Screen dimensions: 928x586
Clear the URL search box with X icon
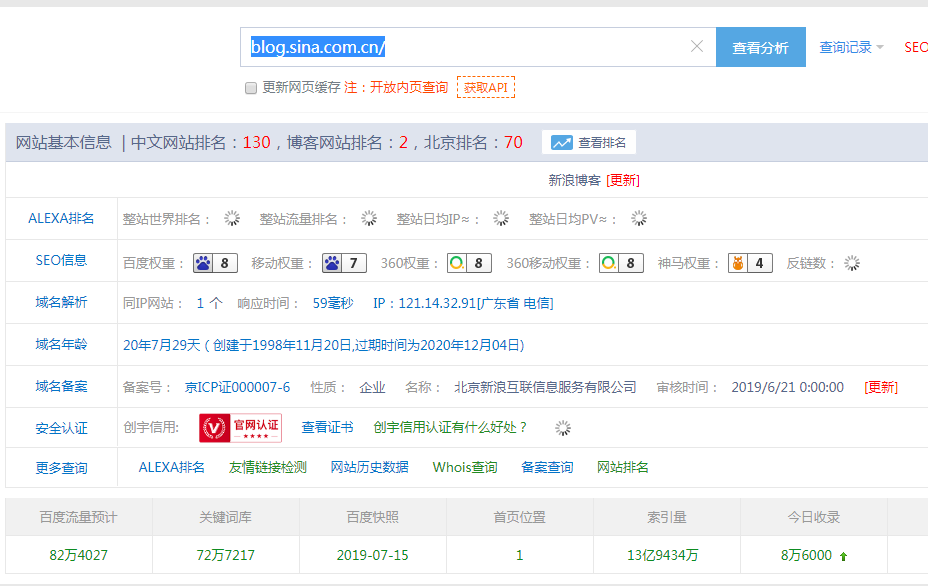697,47
